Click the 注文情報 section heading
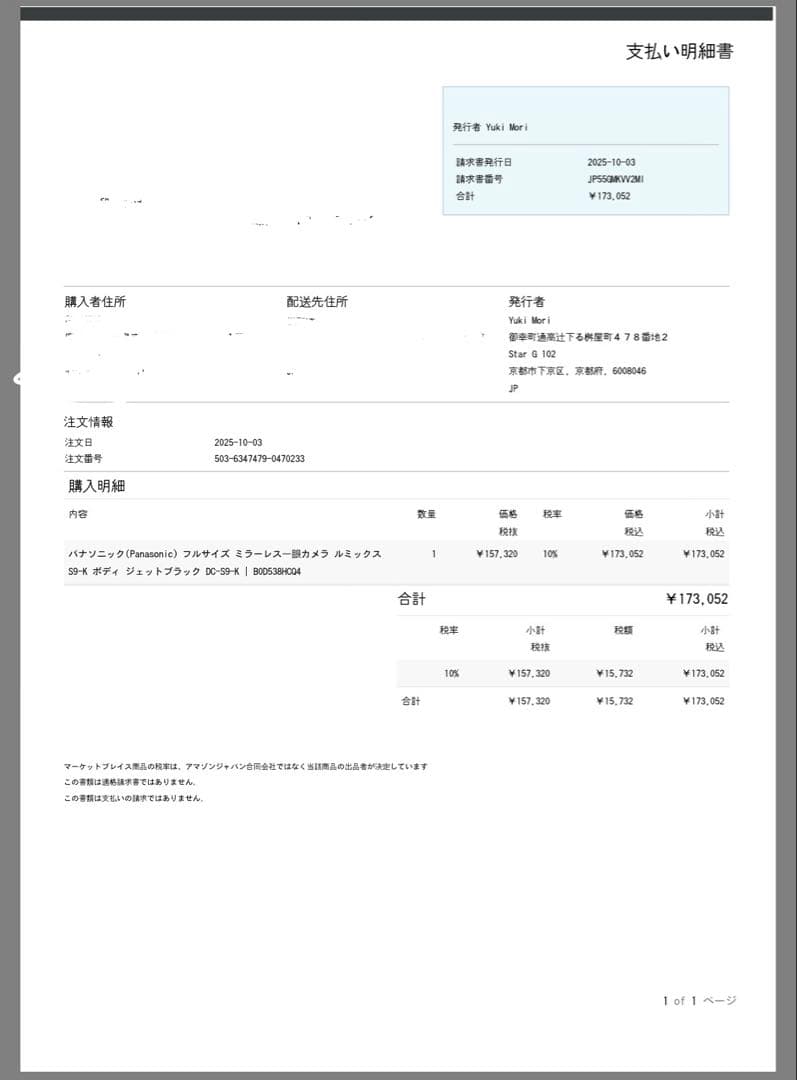 click(x=89, y=423)
